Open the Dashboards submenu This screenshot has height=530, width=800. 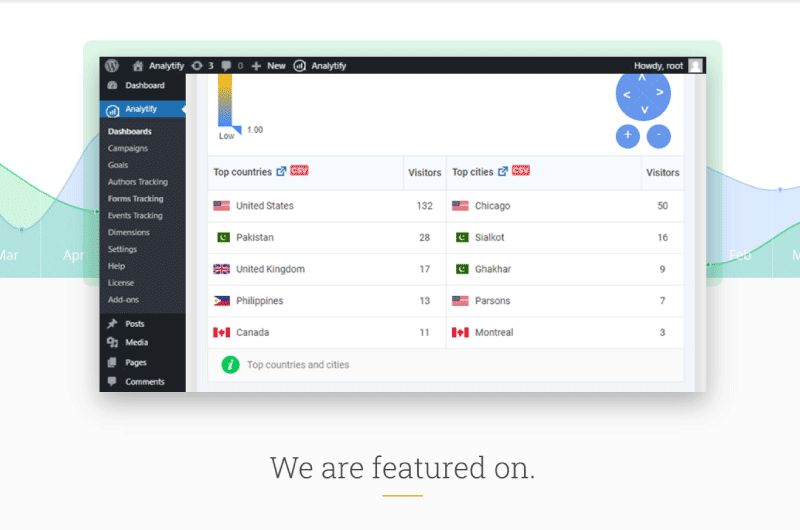[130, 131]
